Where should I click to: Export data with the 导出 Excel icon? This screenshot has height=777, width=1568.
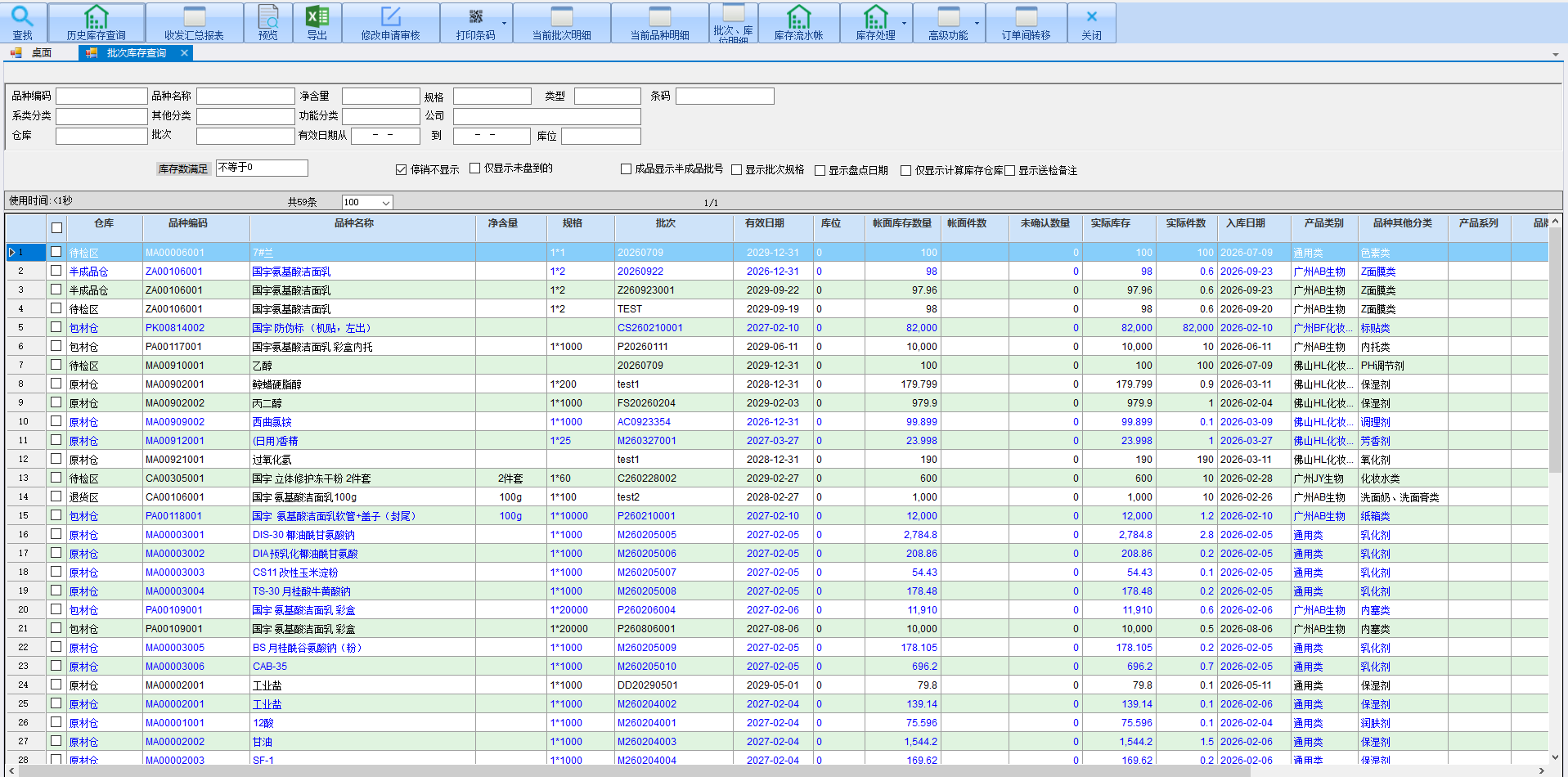[x=317, y=23]
